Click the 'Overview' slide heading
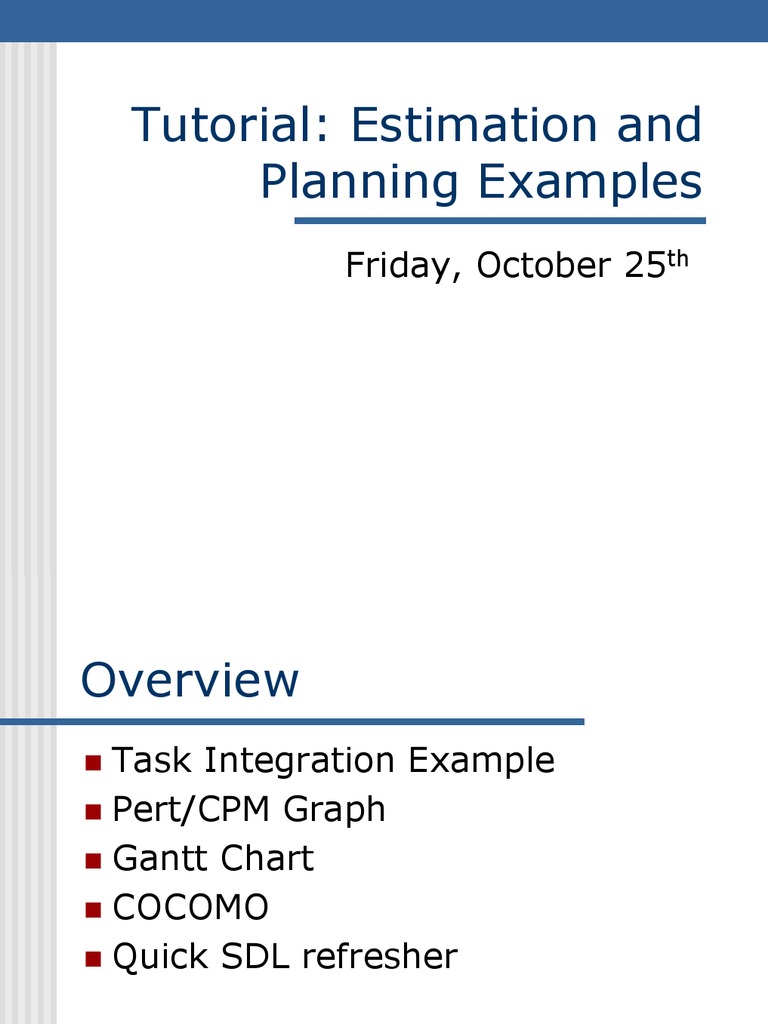This screenshot has height=1024, width=768. (x=190, y=681)
